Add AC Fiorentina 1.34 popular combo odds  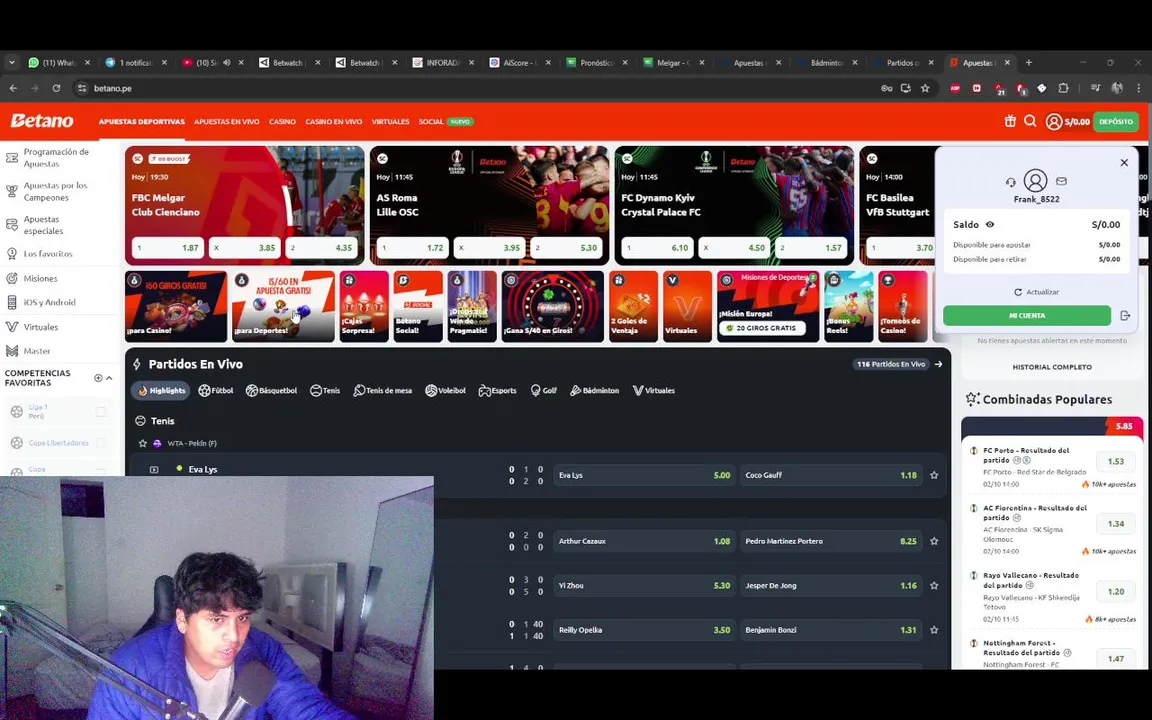coord(1115,524)
